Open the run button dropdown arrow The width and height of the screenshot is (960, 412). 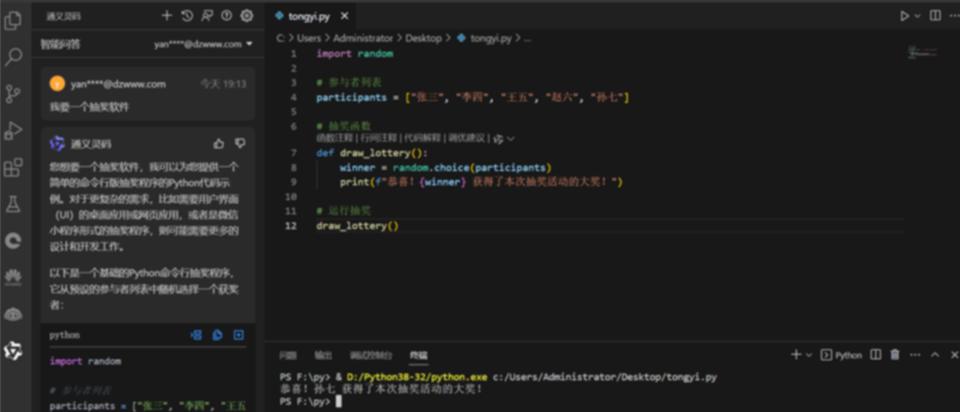coord(915,16)
